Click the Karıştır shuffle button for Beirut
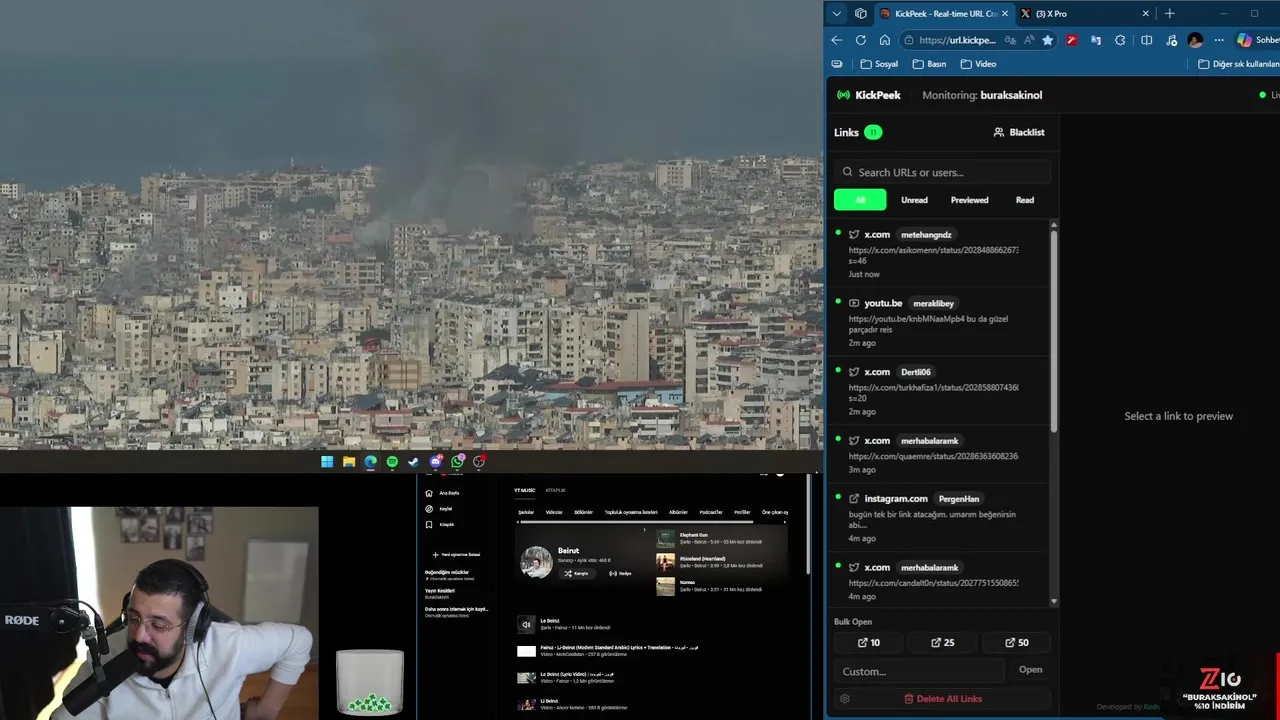The image size is (1280, 720). [x=577, y=574]
